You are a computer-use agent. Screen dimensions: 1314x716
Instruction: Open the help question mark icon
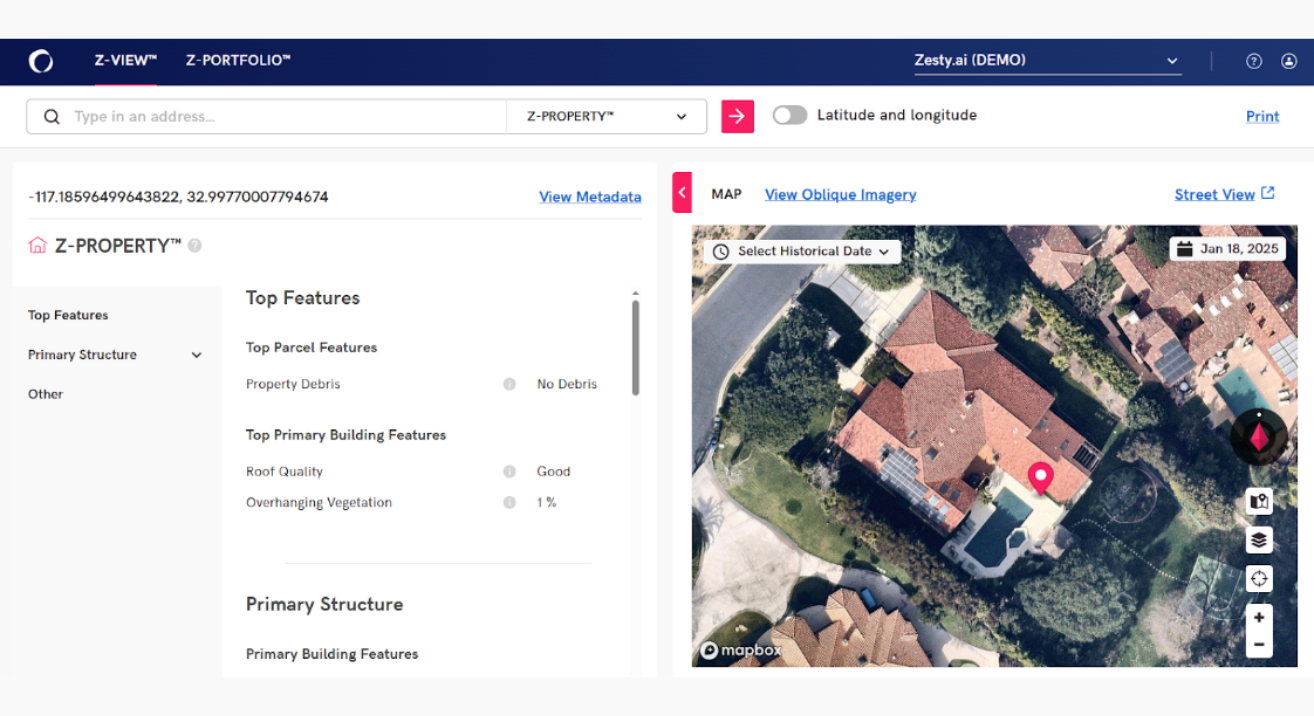(x=1254, y=61)
